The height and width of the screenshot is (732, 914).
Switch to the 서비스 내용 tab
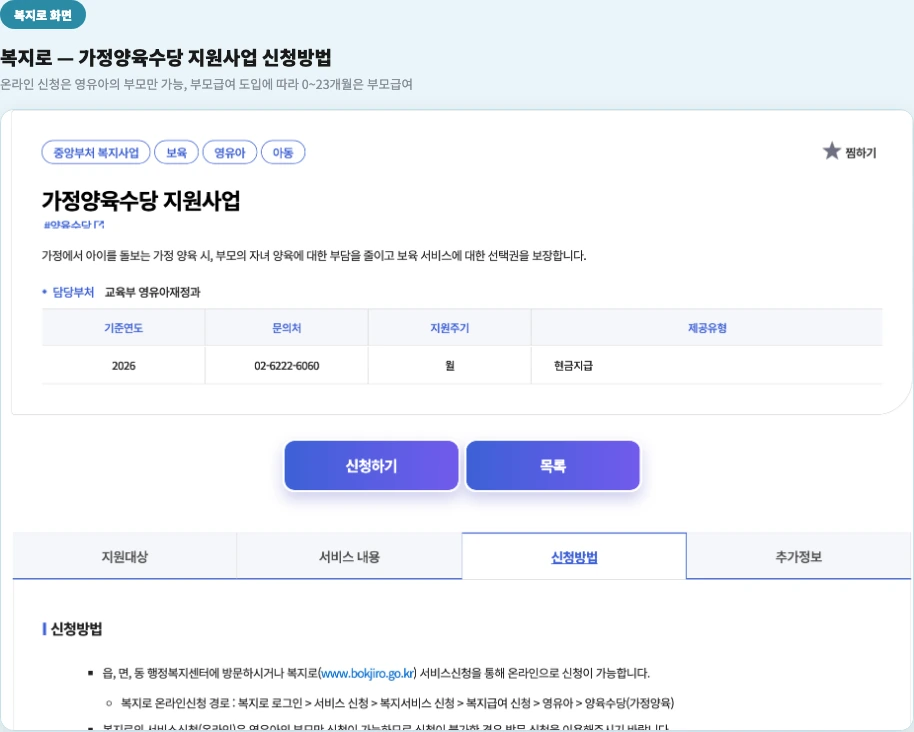349,556
